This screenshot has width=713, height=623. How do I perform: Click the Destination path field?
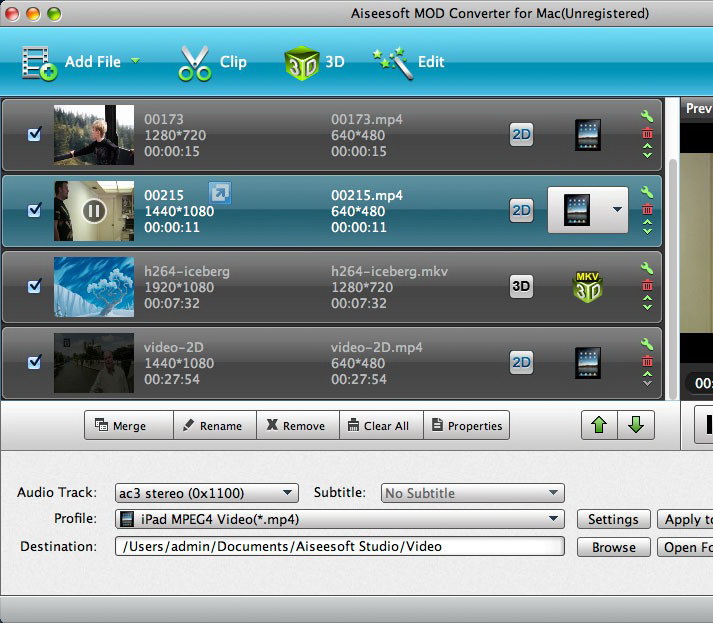click(340, 546)
